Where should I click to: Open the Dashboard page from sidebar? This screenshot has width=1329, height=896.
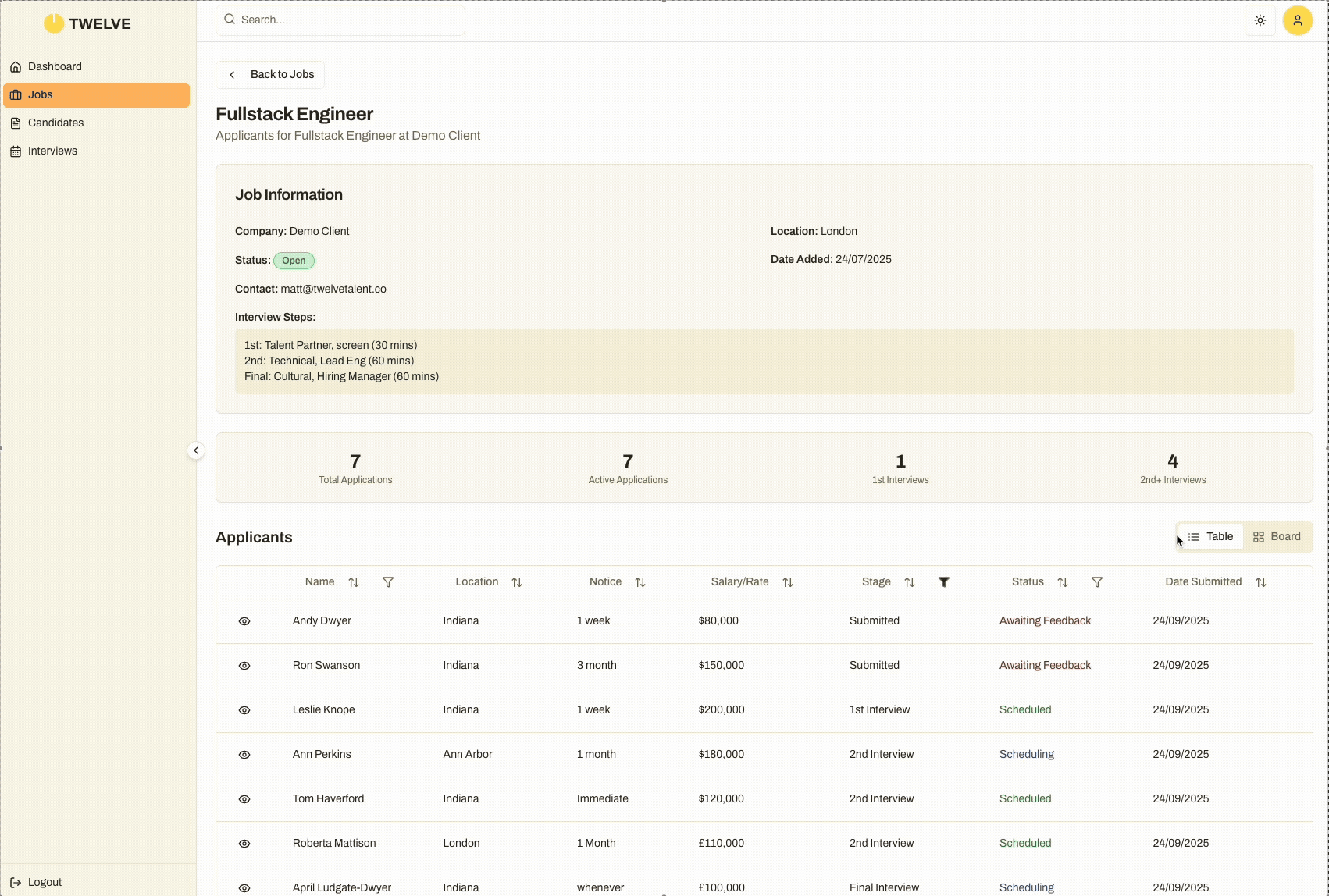[55, 66]
